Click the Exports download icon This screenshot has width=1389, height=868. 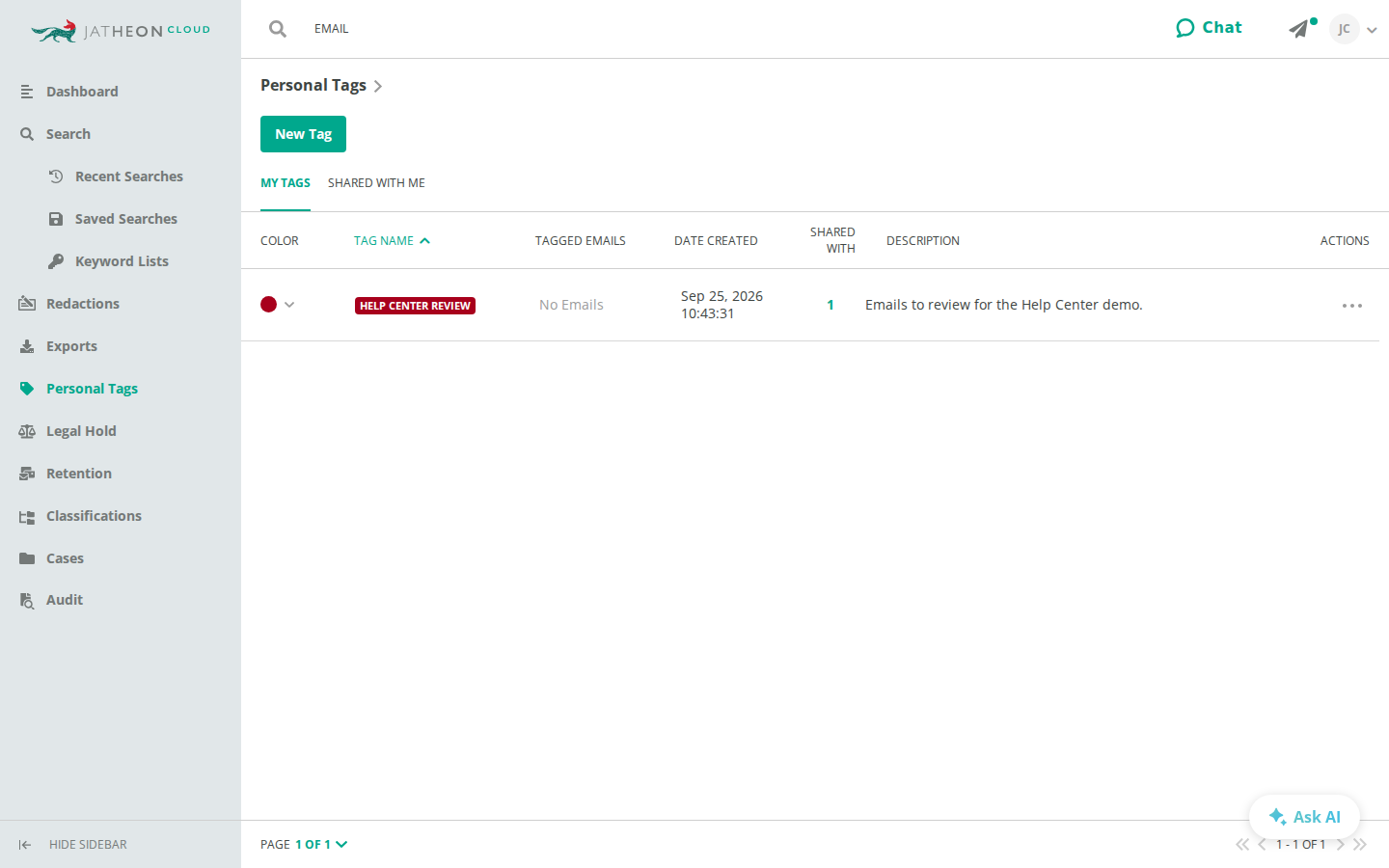pos(27,346)
